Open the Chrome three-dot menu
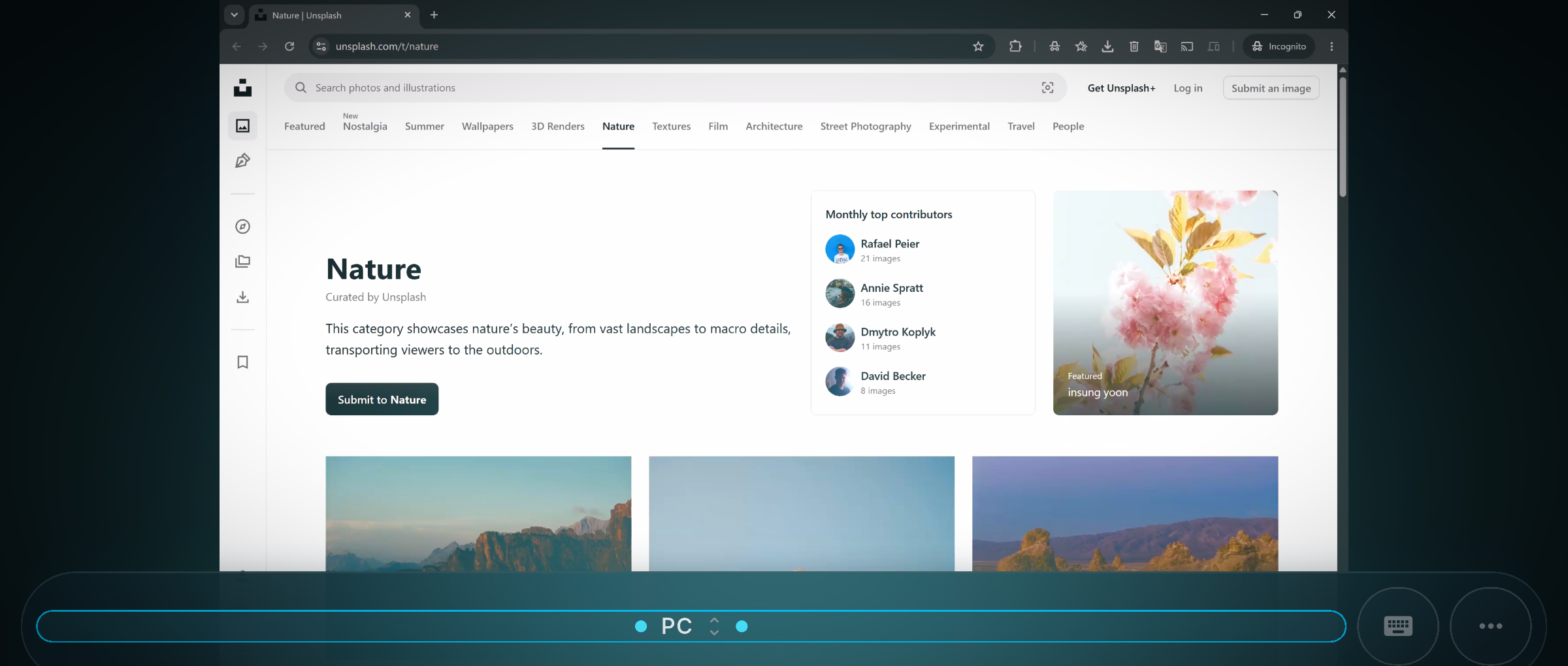This screenshot has width=1568, height=666. 1331,46
